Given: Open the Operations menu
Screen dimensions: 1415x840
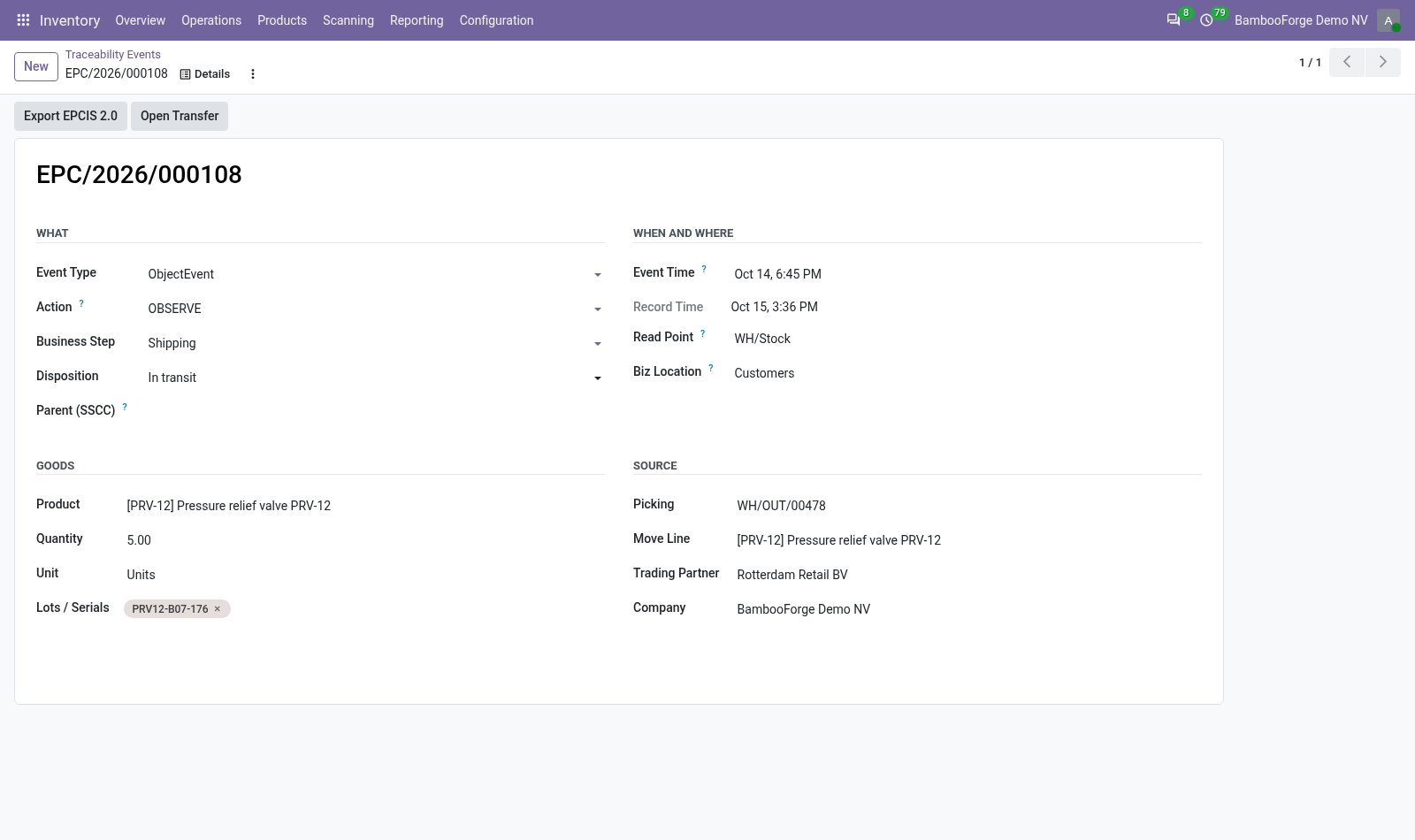Looking at the screenshot, I should [211, 20].
